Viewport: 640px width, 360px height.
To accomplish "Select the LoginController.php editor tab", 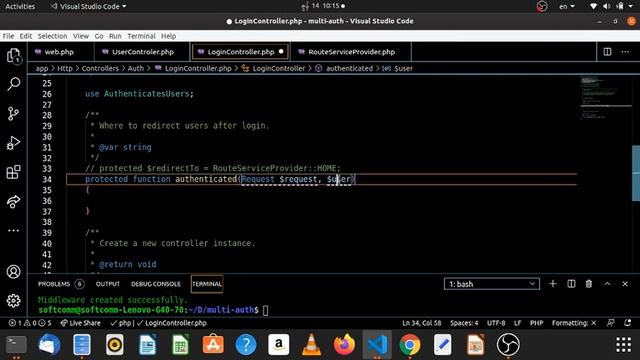I will tap(241, 52).
